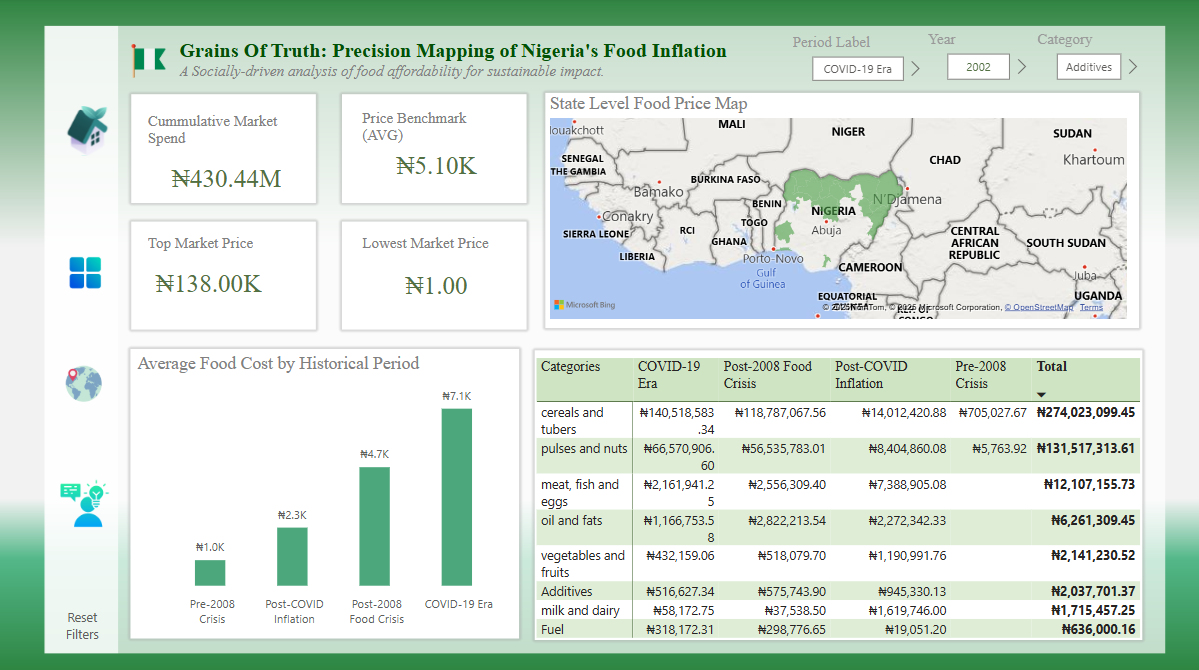Select Additives row in table
Screen dimensions: 1199x670
point(566,591)
